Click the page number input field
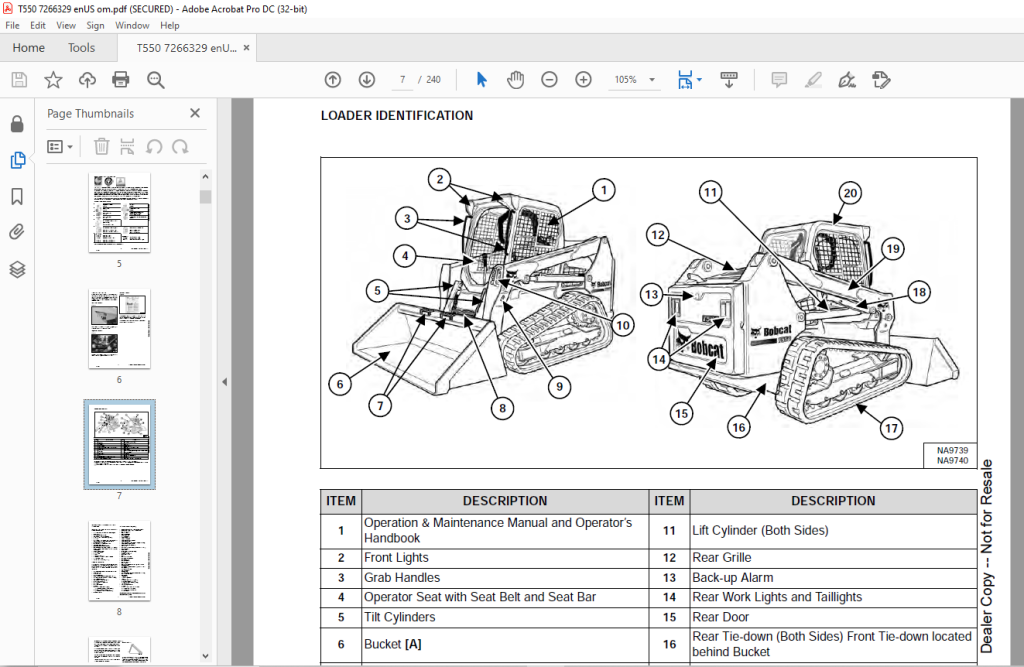The height and width of the screenshot is (667, 1024). coord(402,80)
